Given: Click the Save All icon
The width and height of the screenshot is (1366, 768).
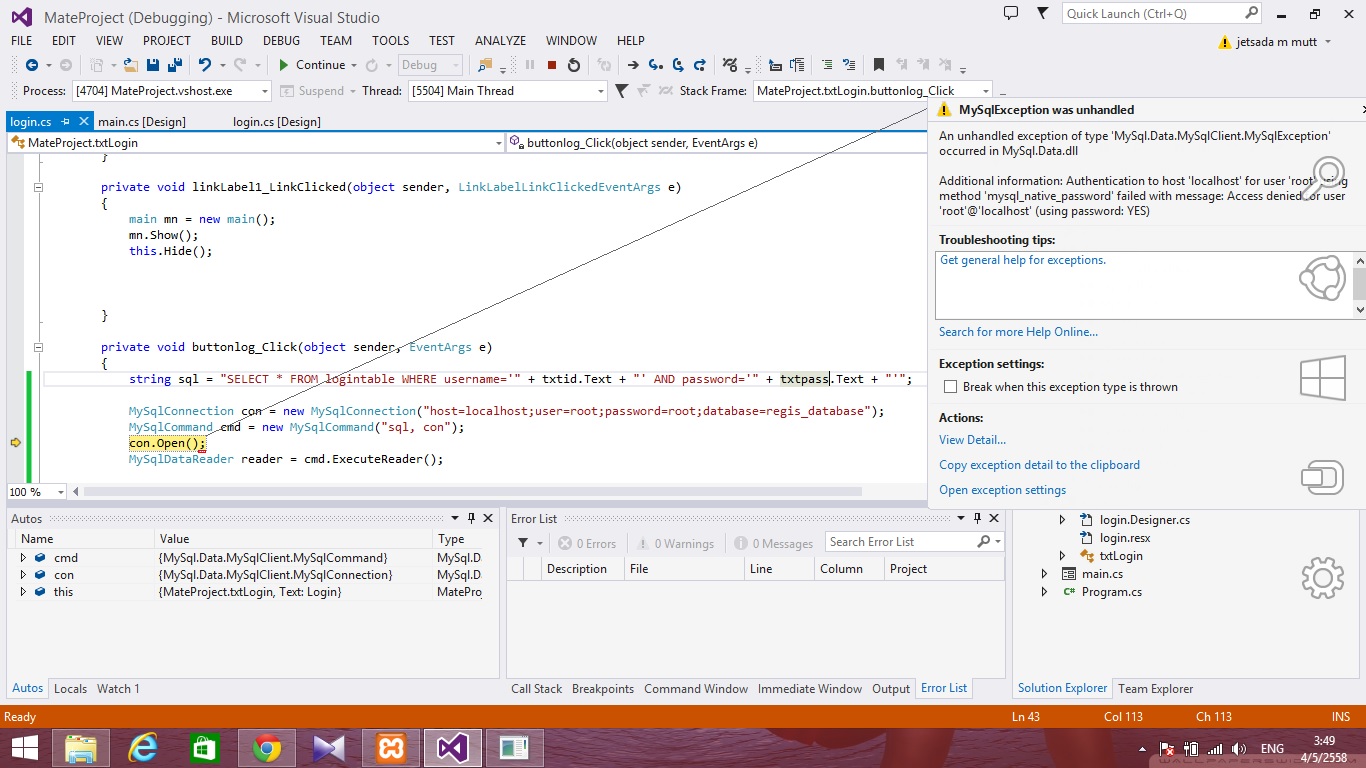Looking at the screenshot, I should [x=175, y=65].
